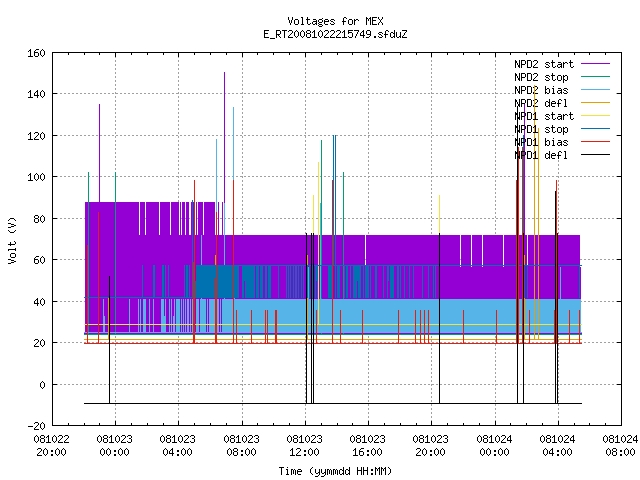Click yellow line sample beside NPD1 start
Viewport: 640px width, 480px height.
tap(596, 116)
